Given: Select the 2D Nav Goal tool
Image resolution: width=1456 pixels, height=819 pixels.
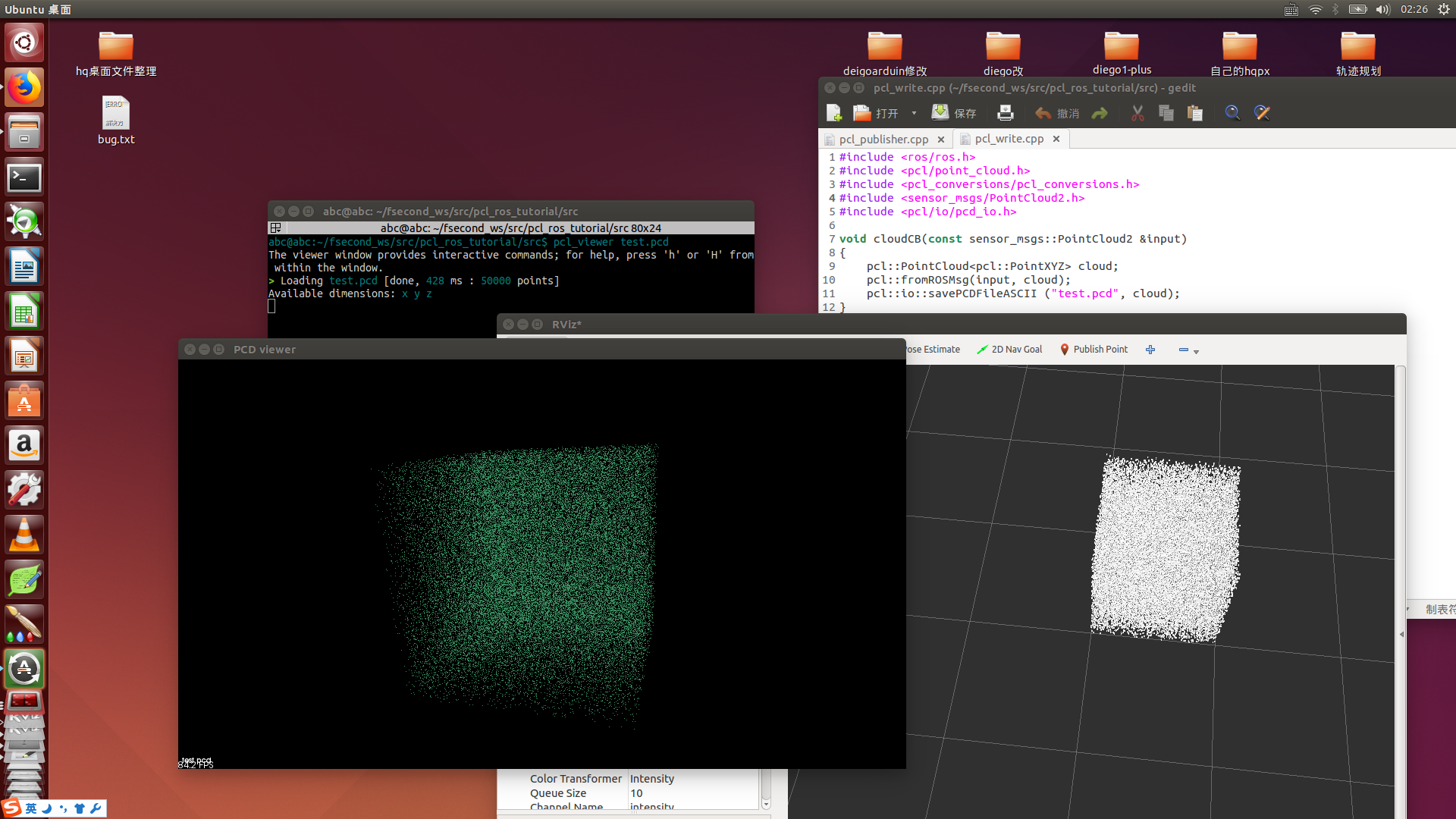Looking at the screenshot, I should 1009,350.
